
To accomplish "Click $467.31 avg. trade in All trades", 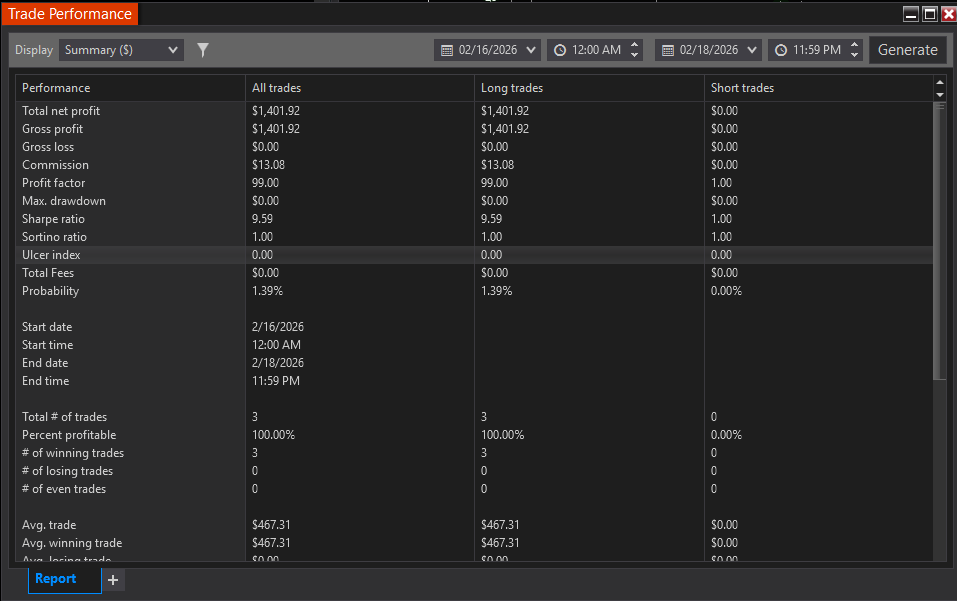I will tap(271, 525).
